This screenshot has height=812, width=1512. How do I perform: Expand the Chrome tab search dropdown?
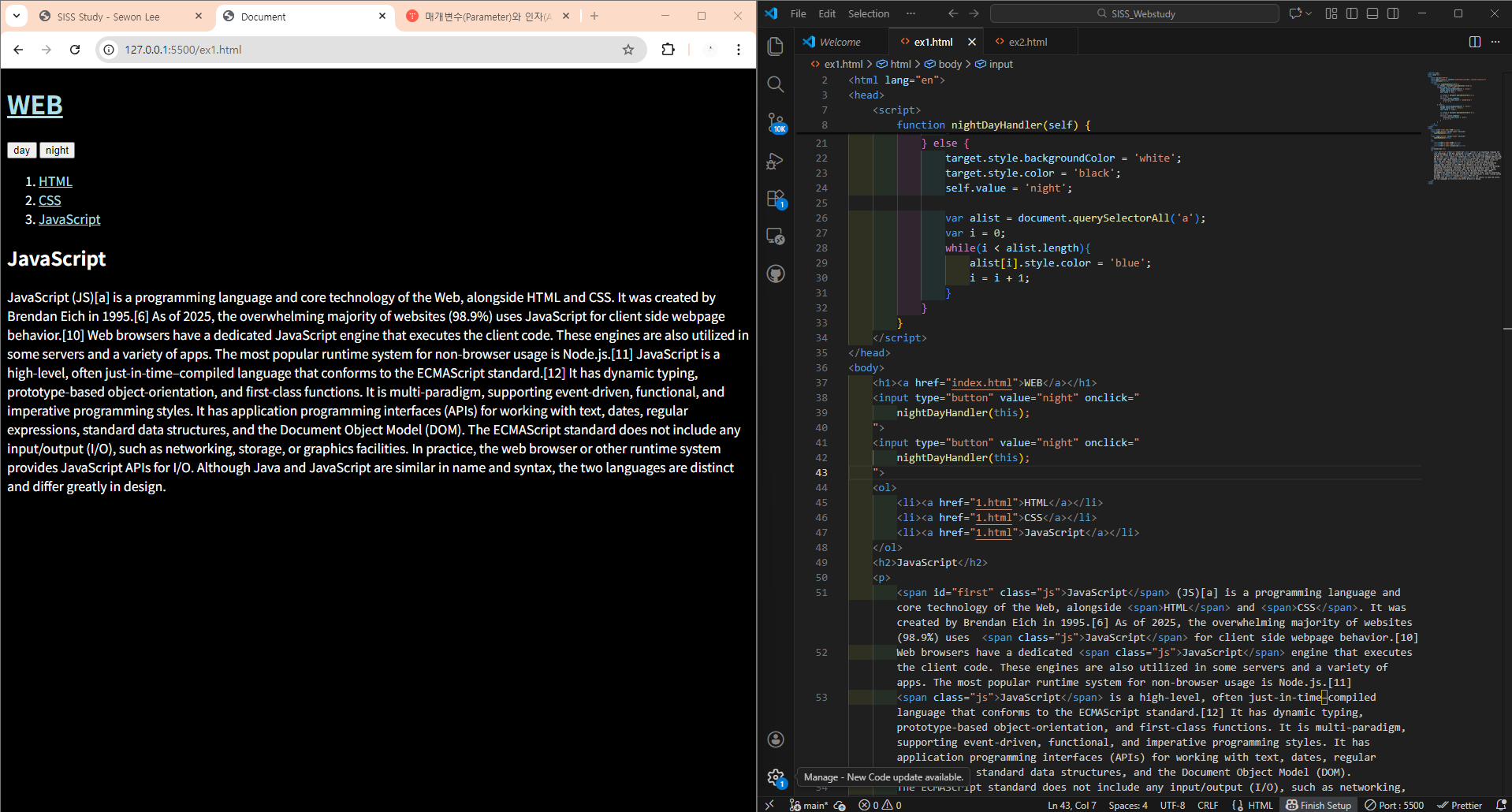(x=17, y=16)
